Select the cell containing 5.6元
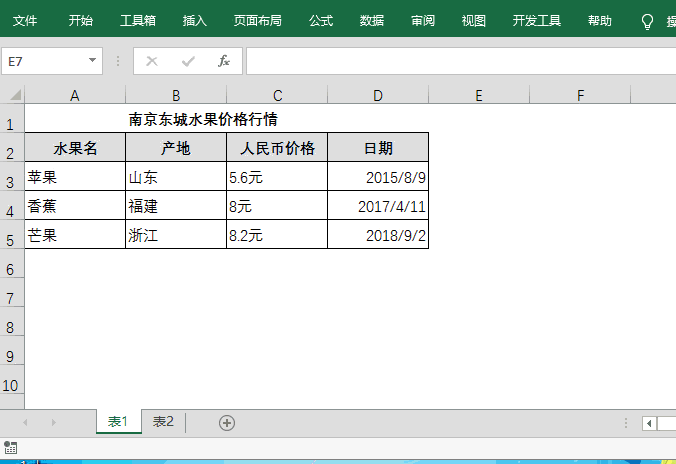The height and width of the screenshot is (464, 676). (277, 178)
